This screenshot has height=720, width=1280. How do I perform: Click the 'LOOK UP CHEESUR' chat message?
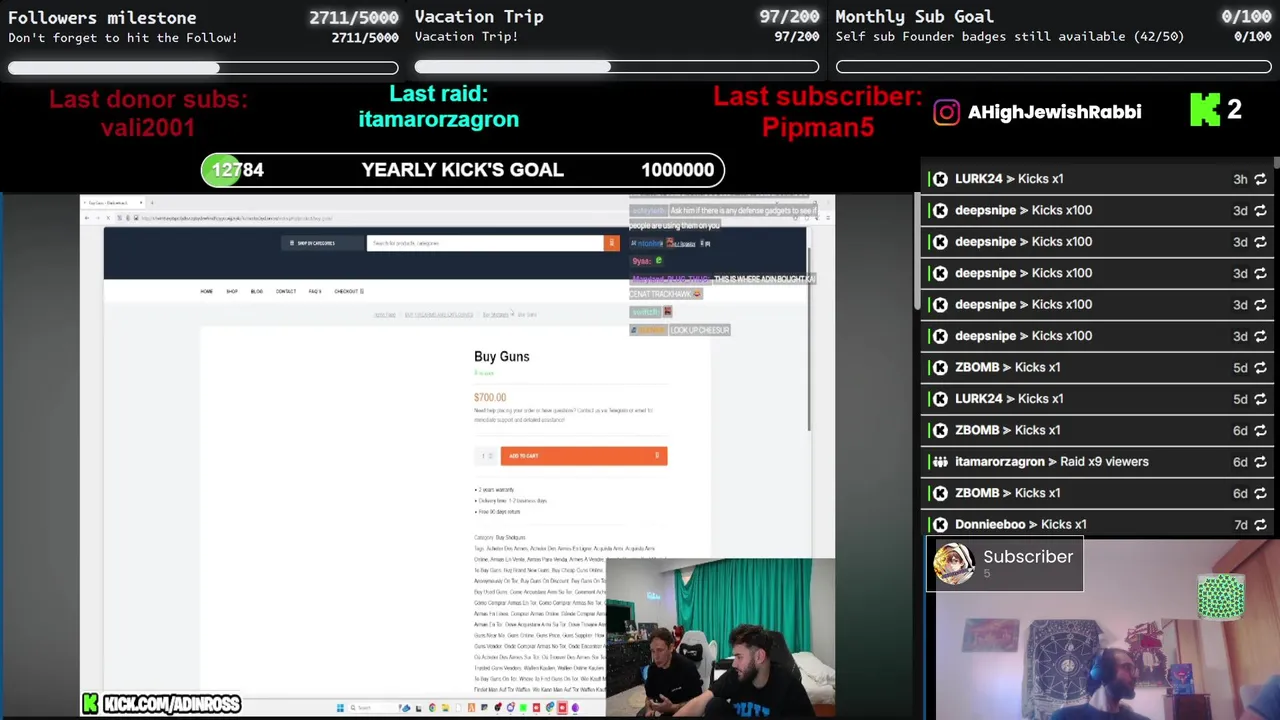699,330
